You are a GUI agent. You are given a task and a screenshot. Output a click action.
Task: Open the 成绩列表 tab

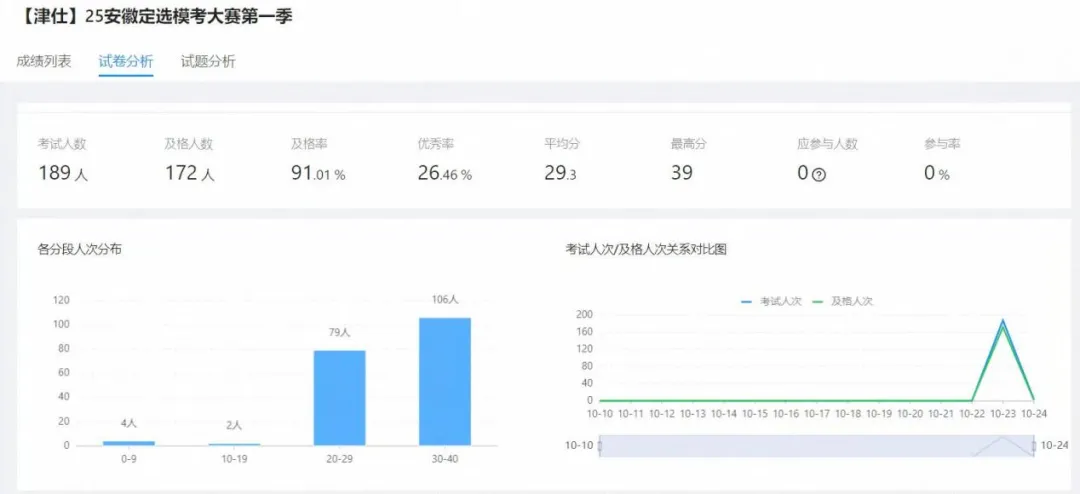click(x=44, y=61)
